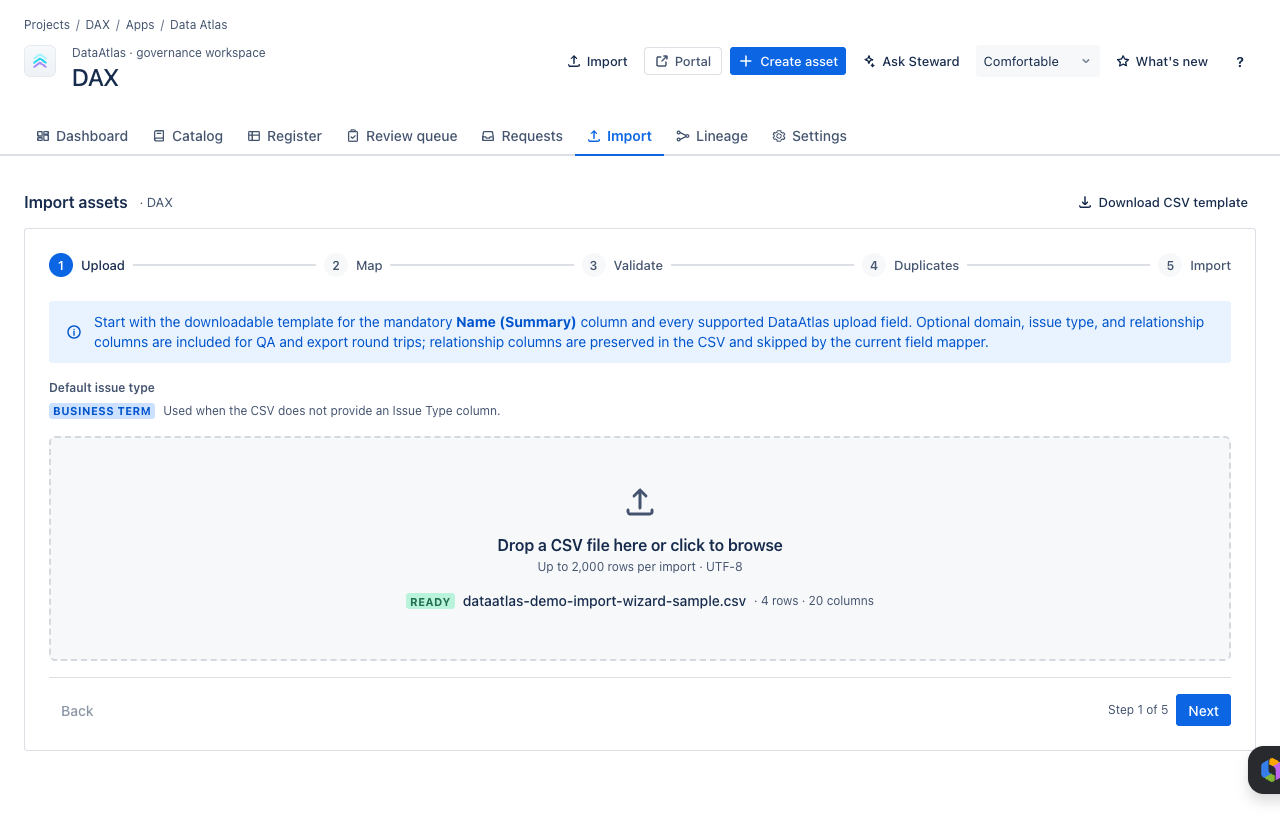
Task: Click Next to proceed to mapping
Action: coord(1203,710)
